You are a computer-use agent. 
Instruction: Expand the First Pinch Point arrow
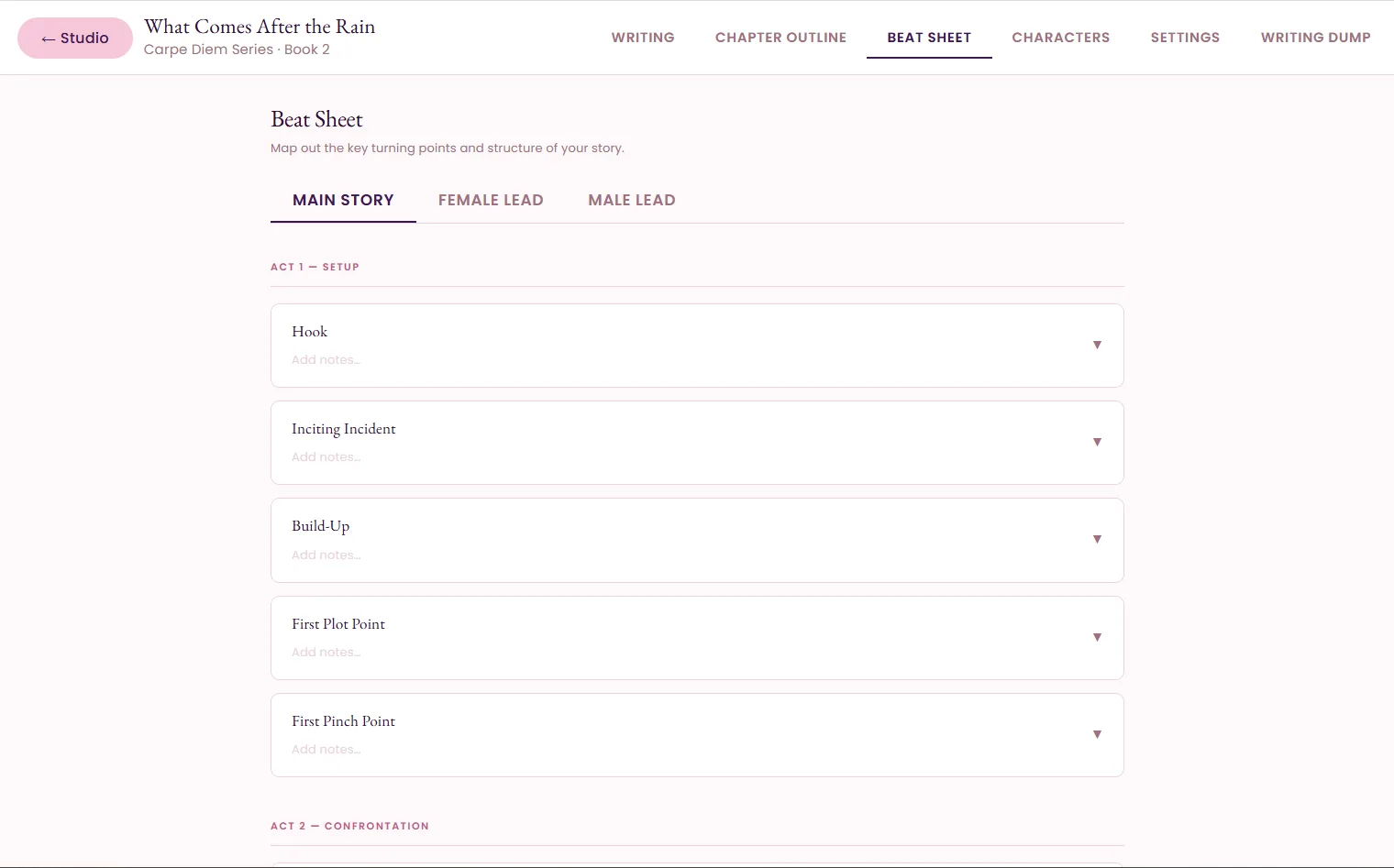click(x=1097, y=734)
